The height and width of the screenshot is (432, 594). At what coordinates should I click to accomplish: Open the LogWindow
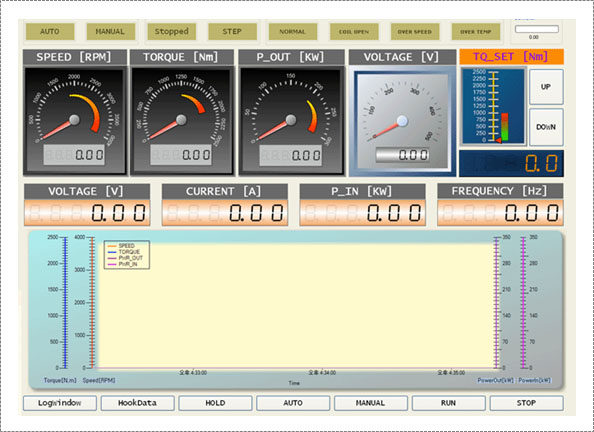click(60, 403)
